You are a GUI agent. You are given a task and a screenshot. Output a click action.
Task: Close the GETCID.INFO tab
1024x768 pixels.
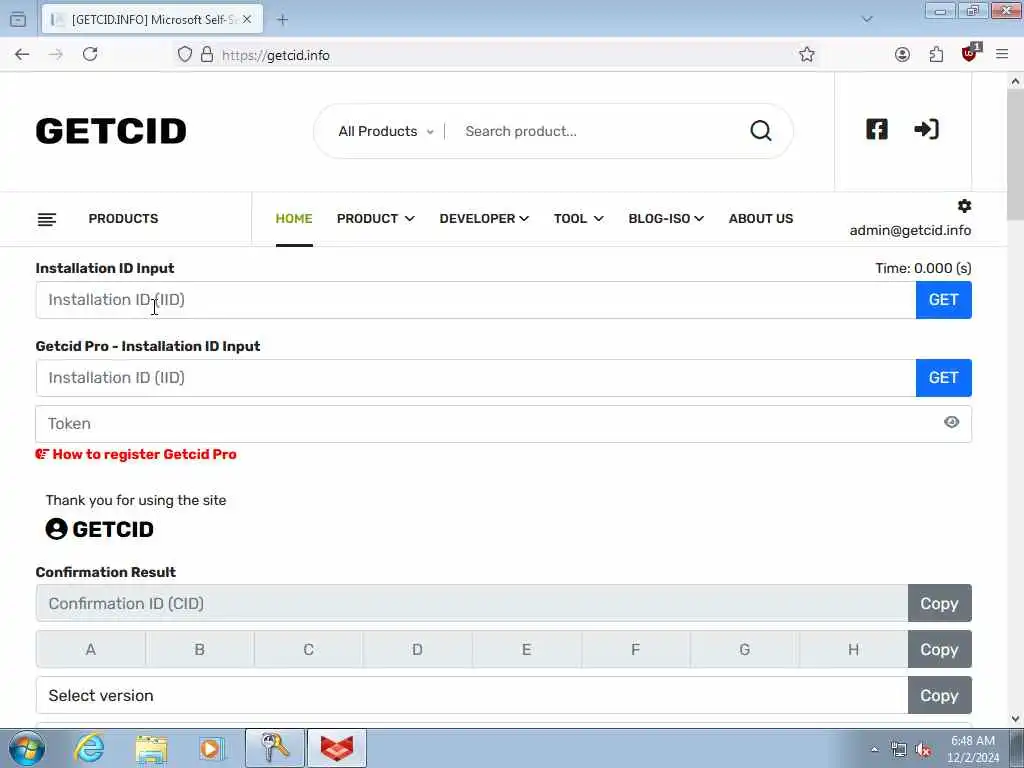[247, 20]
